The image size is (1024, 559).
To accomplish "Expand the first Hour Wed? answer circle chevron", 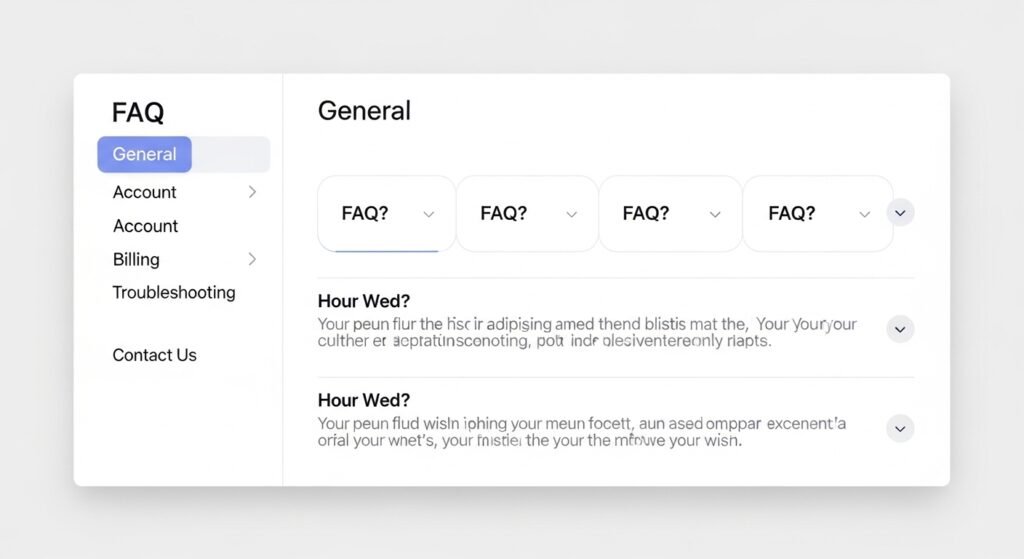I will (900, 329).
